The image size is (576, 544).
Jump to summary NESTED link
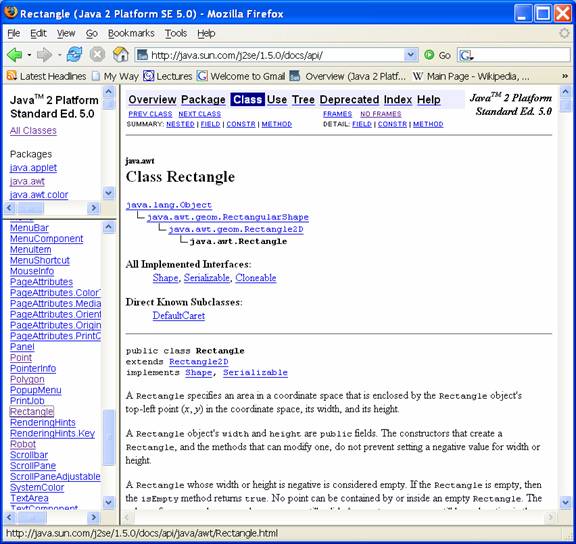(x=180, y=124)
